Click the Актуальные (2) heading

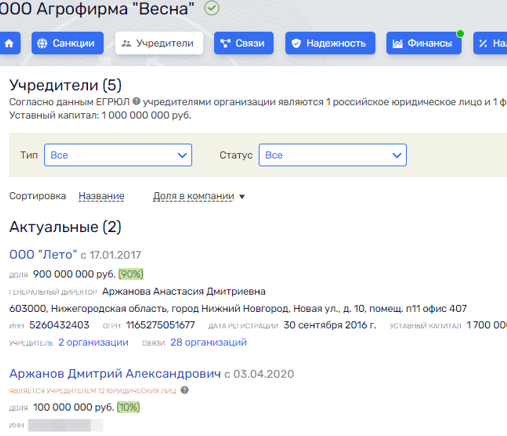click(65, 227)
